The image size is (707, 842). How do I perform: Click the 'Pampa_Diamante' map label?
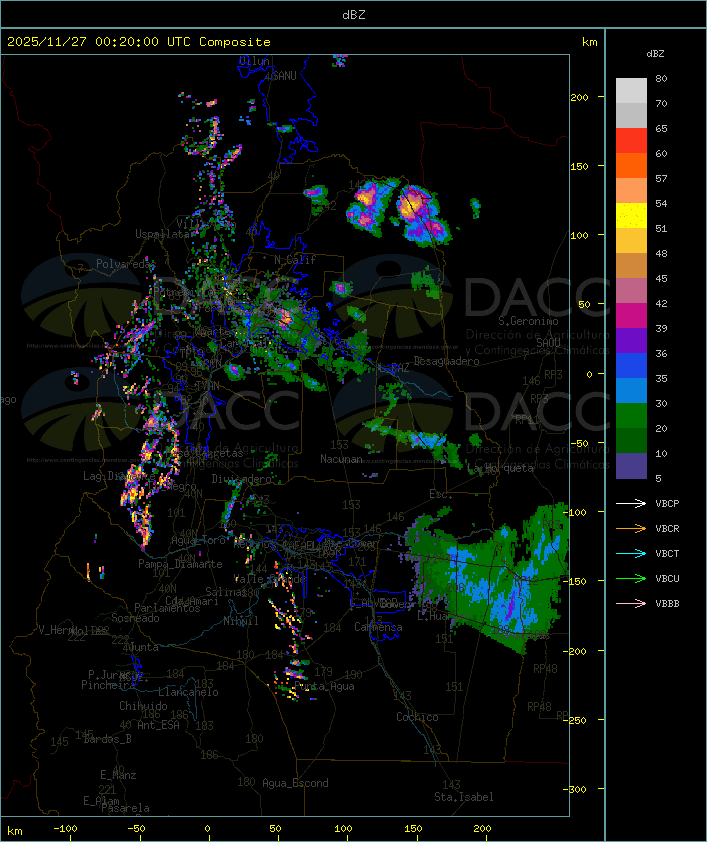click(180, 564)
